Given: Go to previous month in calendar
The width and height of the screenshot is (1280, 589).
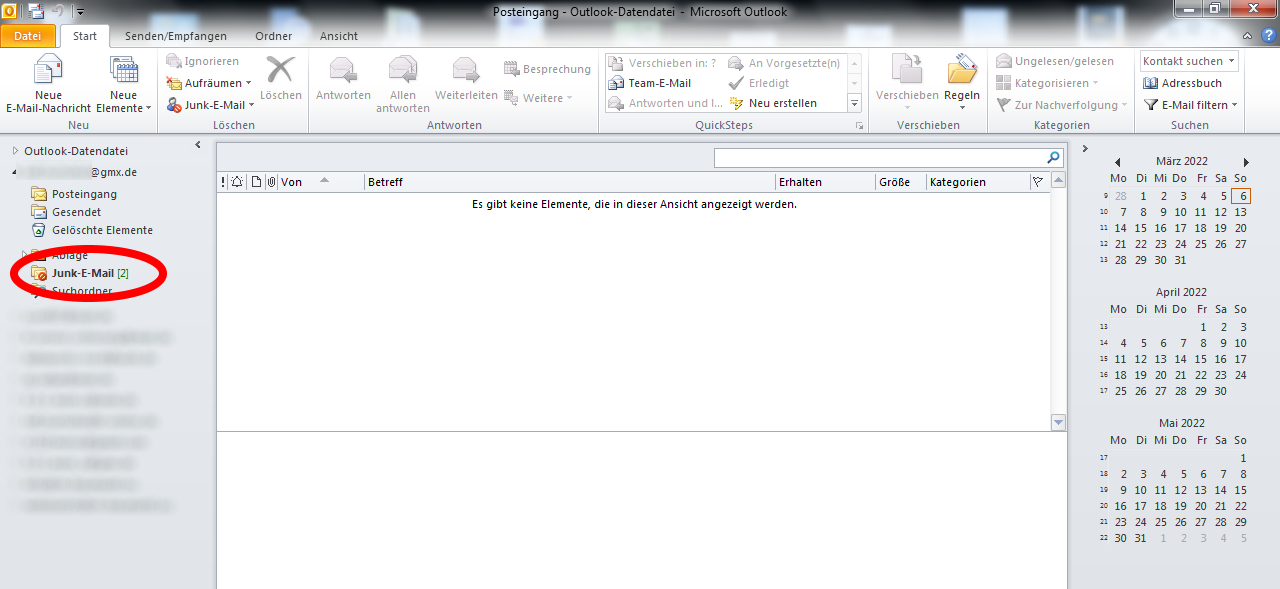Looking at the screenshot, I should [1118, 162].
